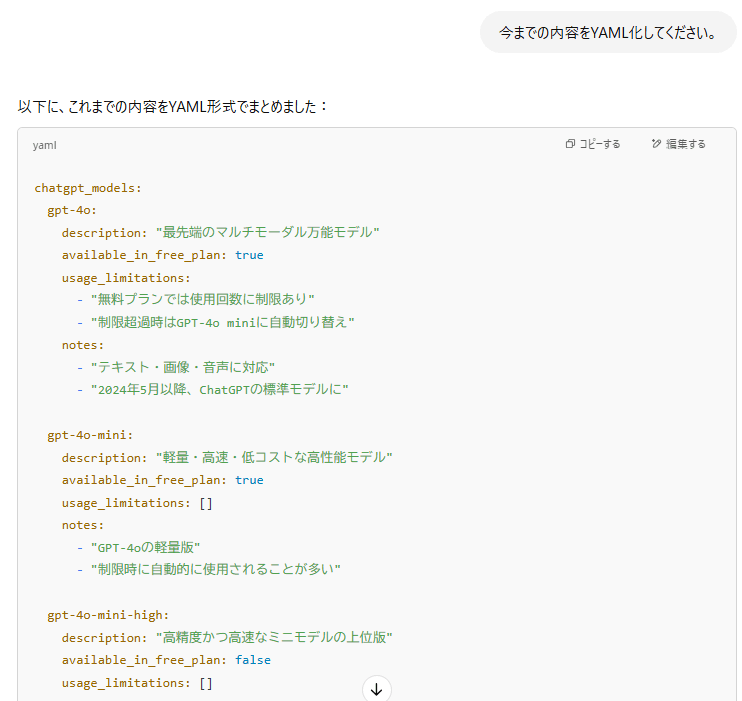Click the 編集する edit code icon
Viewport: 742px width, 701px height.
tap(678, 144)
